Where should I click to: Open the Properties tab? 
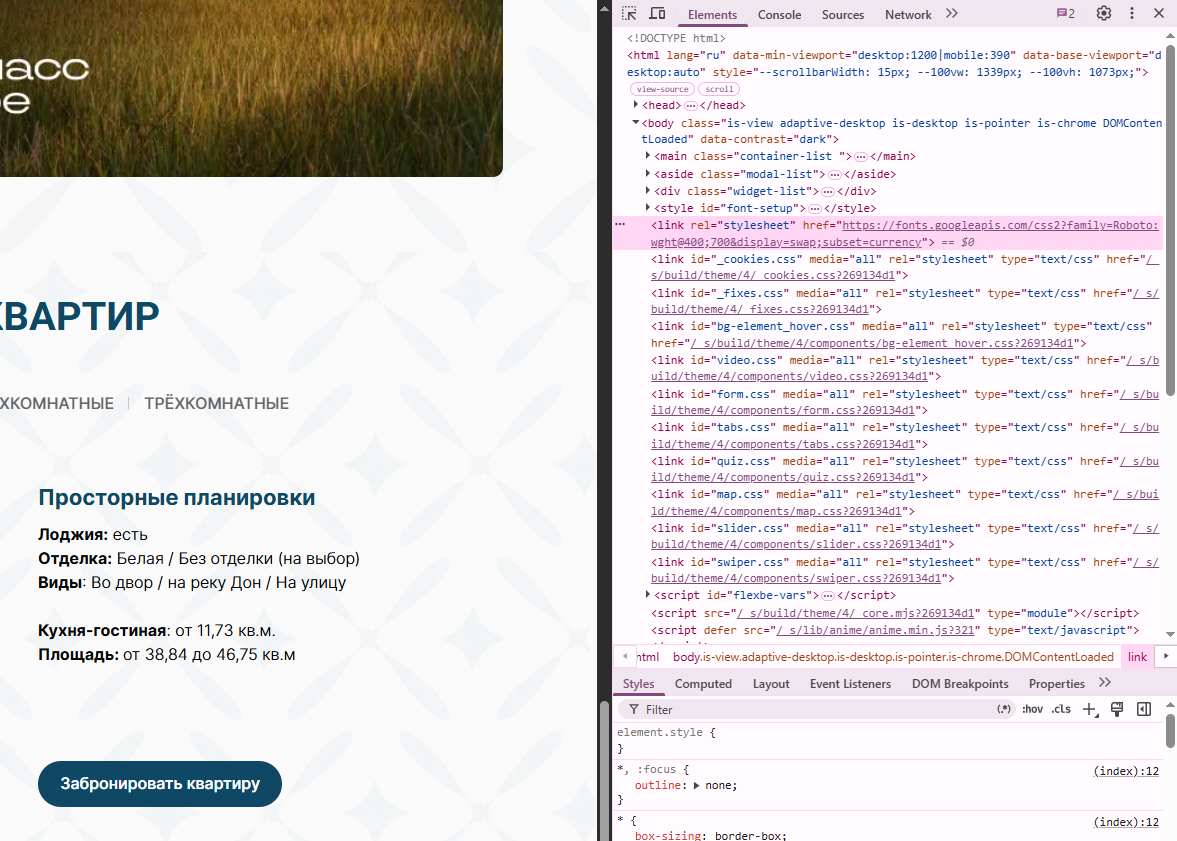[1057, 683]
